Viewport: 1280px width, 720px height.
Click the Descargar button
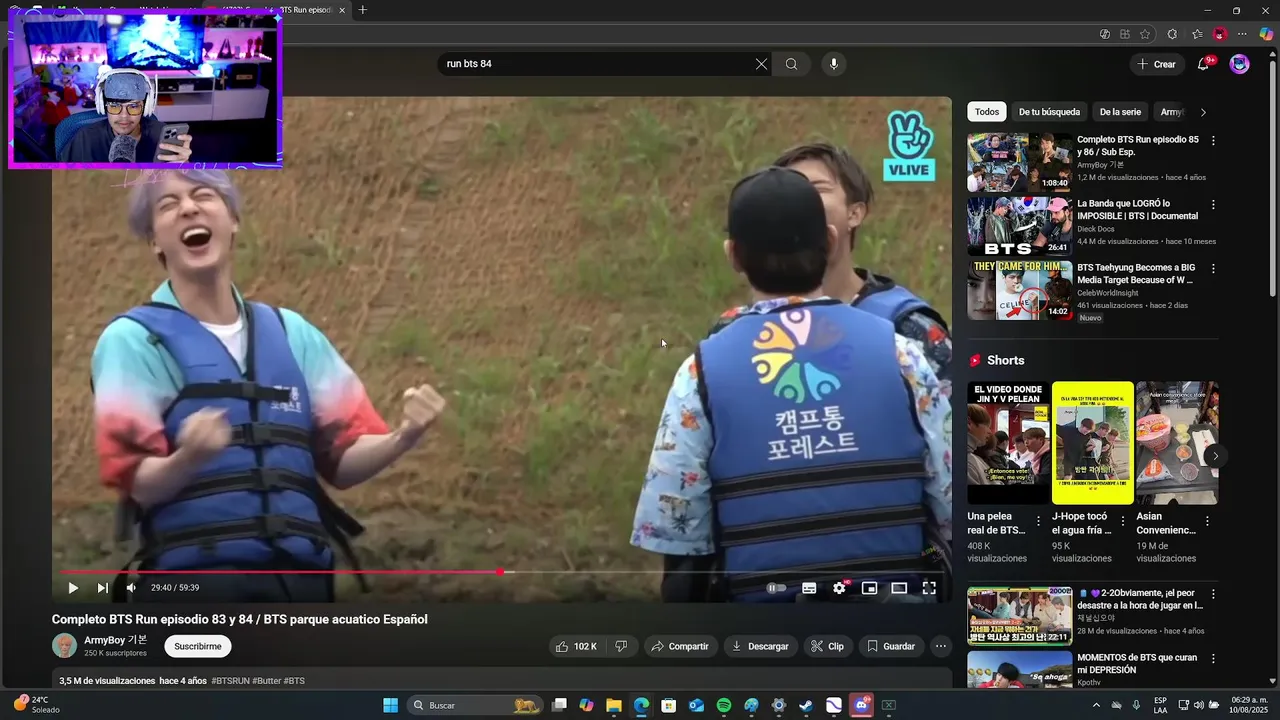(760, 647)
